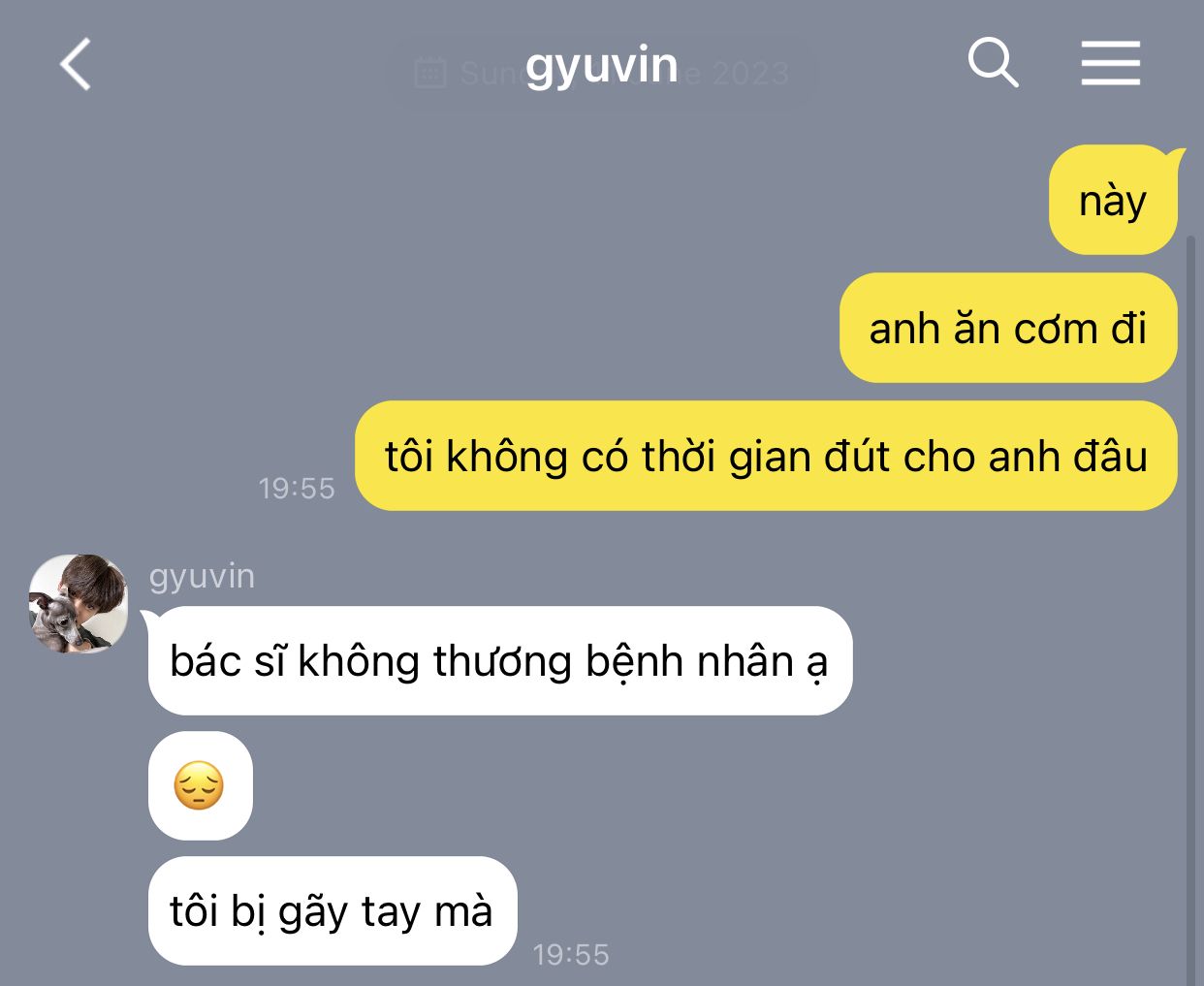Tap the gyuvin sender name label
The height and width of the screenshot is (986, 1204).
click(x=202, y=576)
